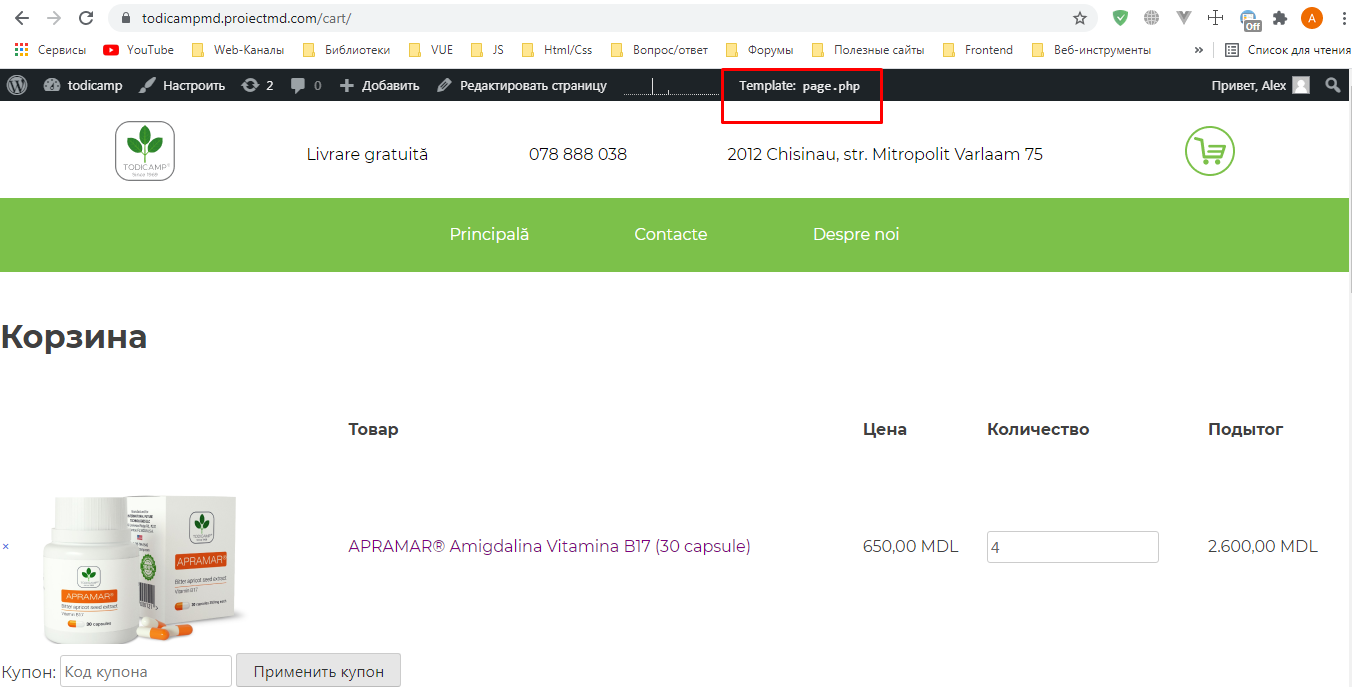Open the Despre noi page
The image size is (1352, 687).
(856, 234)
